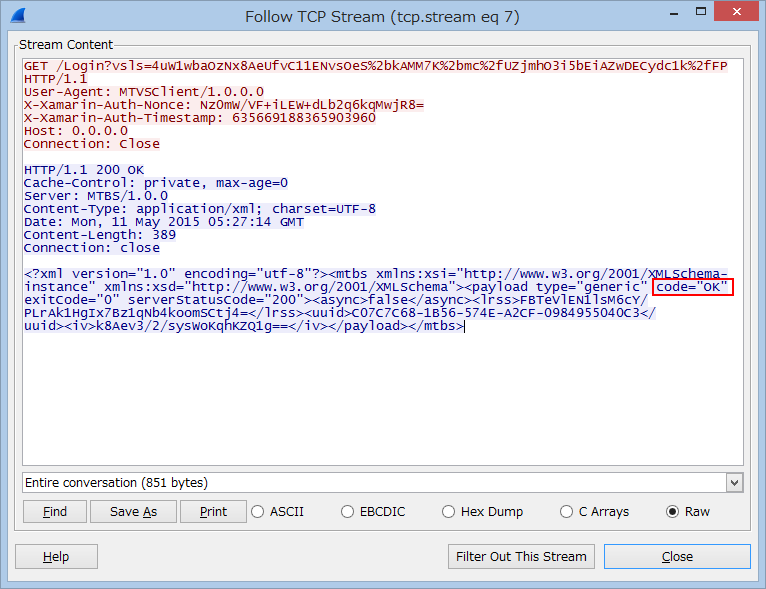Viewport: 766px width, 589px height.
Task: Click the red 'Connection: Close' request header
Action: [92, 144]
